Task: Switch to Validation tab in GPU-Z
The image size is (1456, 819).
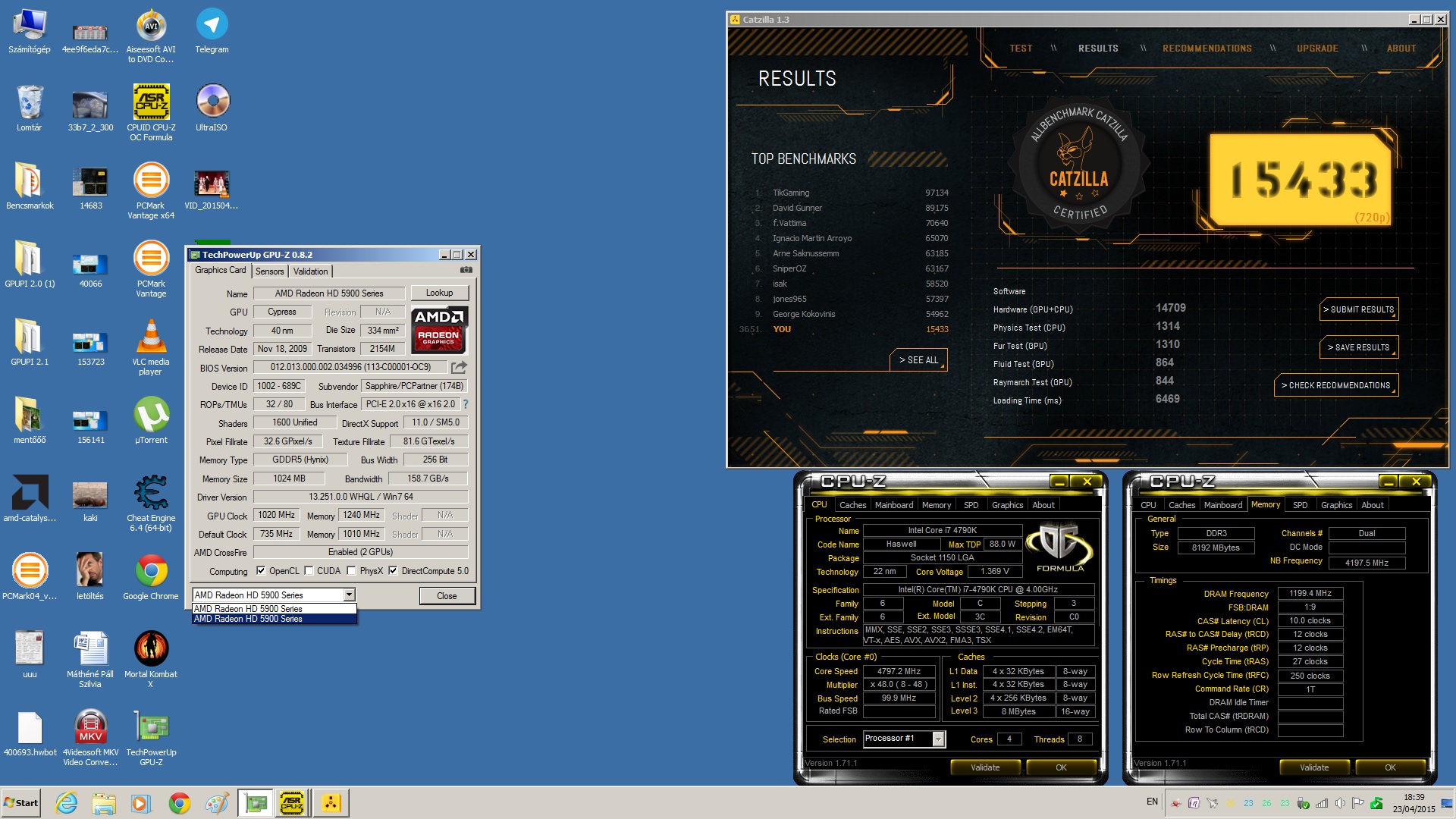Action: (x=310, y=271)
